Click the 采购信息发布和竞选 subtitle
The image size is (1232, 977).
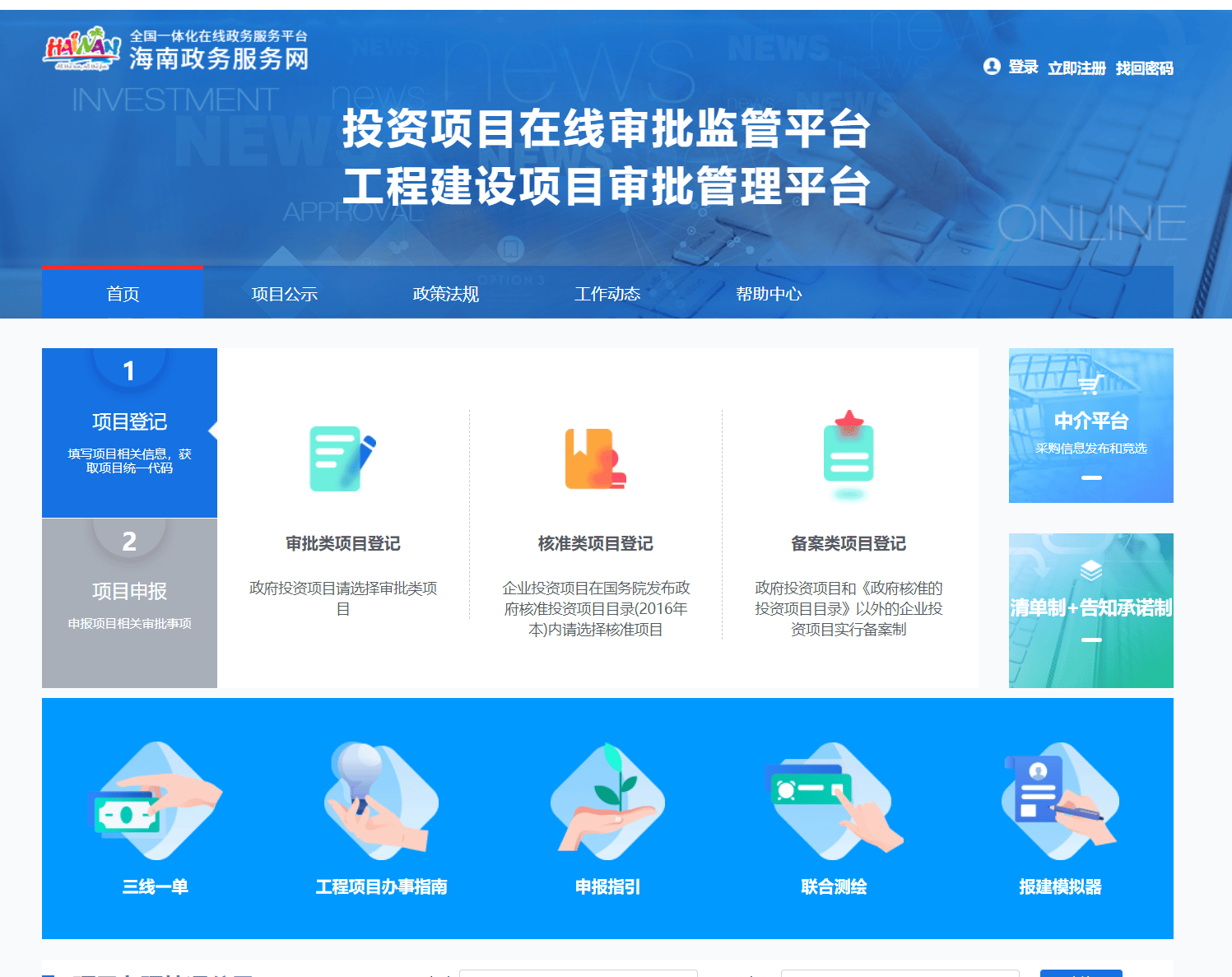point(1091,448)
